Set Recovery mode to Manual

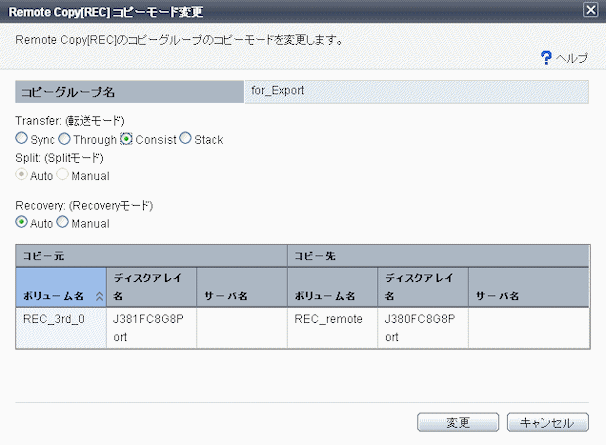click(63, 223)
